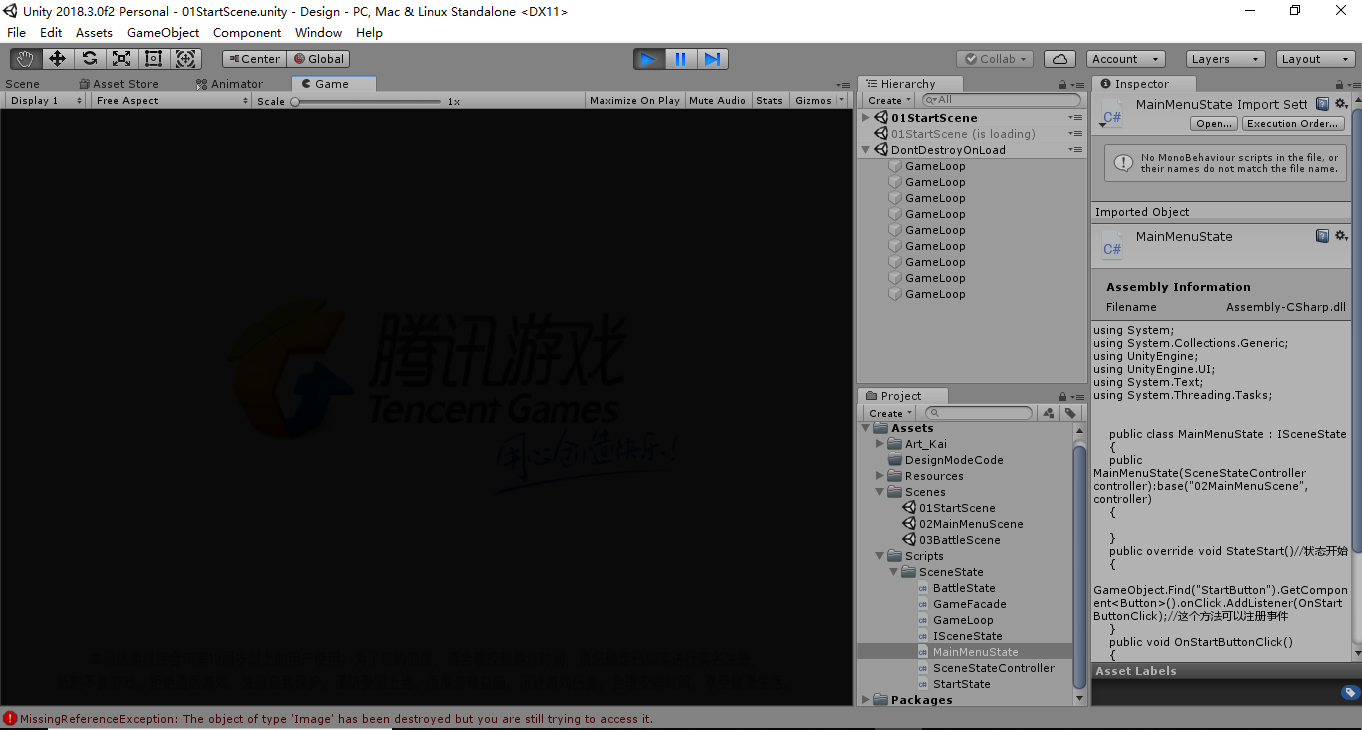Toggle Global handle rotation button
Image resolution: width=1362 pixels, height=730 pixels.
click(318, 59)
